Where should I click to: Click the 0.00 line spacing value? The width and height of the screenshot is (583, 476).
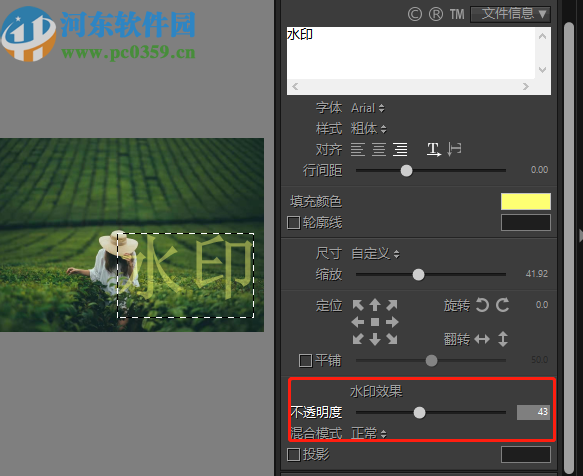point(539,170)
